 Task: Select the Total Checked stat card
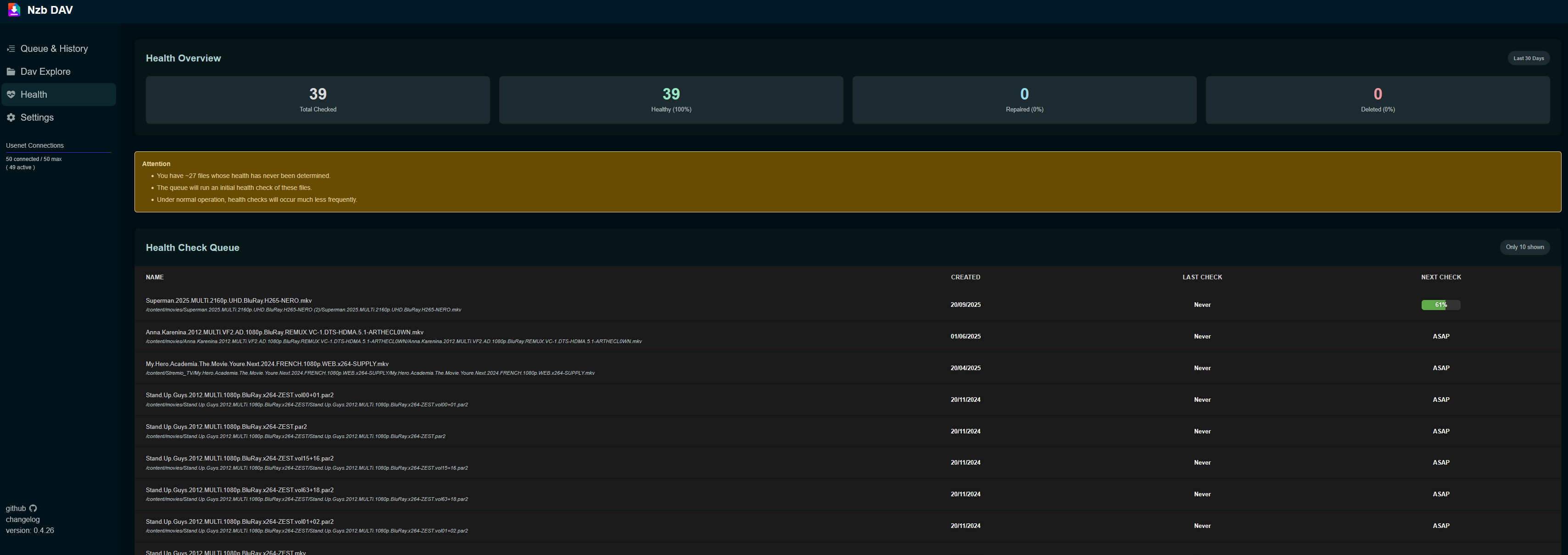tap(318, 100)
